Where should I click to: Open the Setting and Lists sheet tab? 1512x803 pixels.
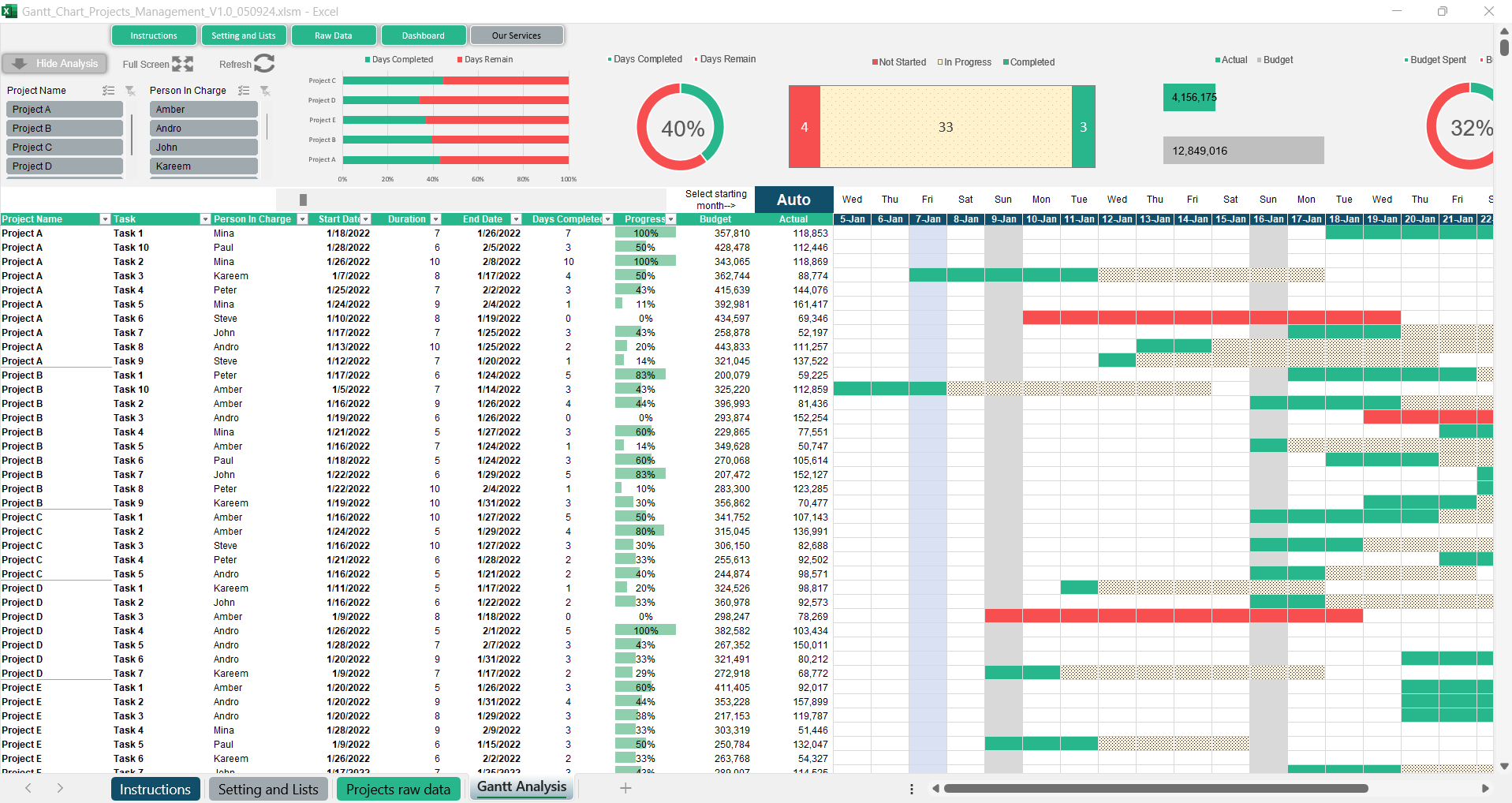point(268,789)
